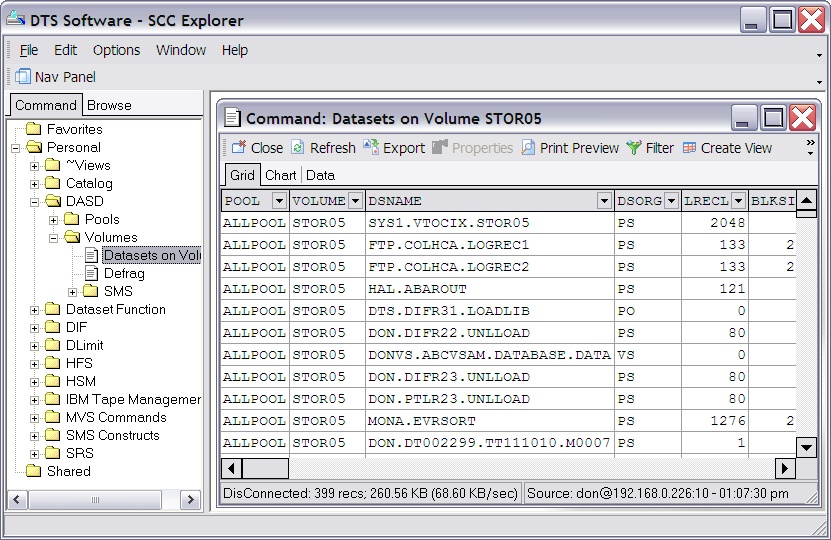
Task: Select the DTS.DIFR31.LOADLIB dataset cell
Action: (x=489, y=311)
